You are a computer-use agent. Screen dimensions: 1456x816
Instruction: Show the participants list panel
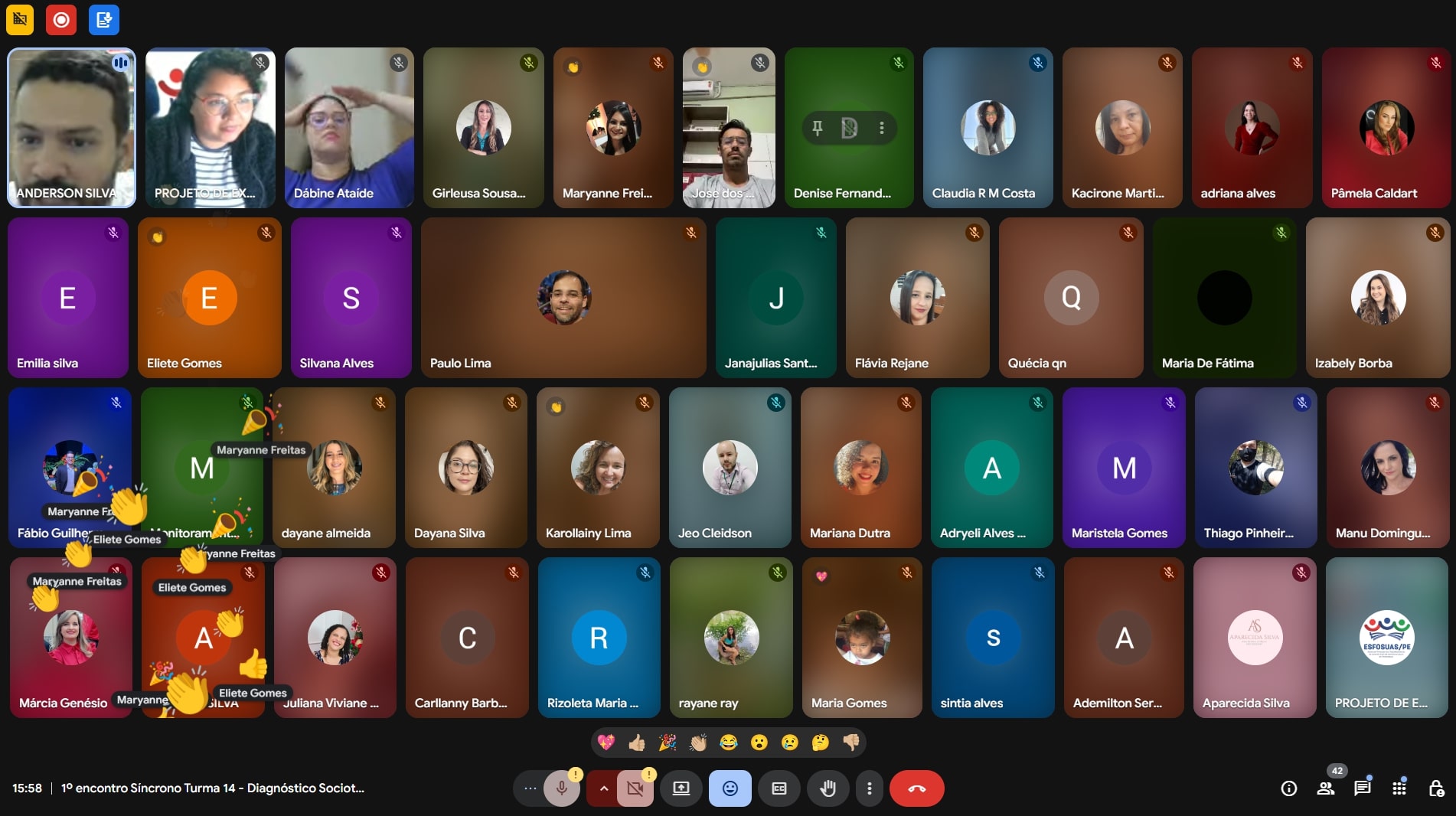tap(1326, 788)
